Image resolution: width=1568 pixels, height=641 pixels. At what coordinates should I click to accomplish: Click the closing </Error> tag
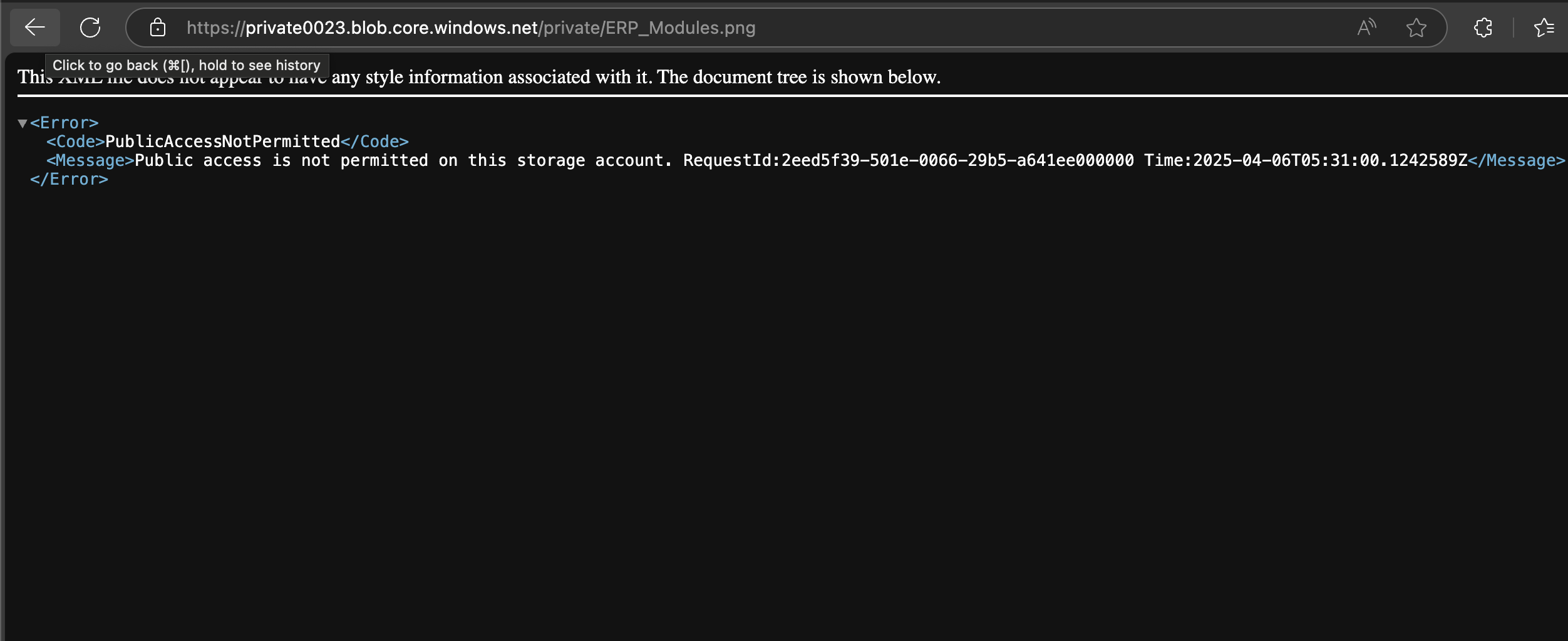pos(70,179)
